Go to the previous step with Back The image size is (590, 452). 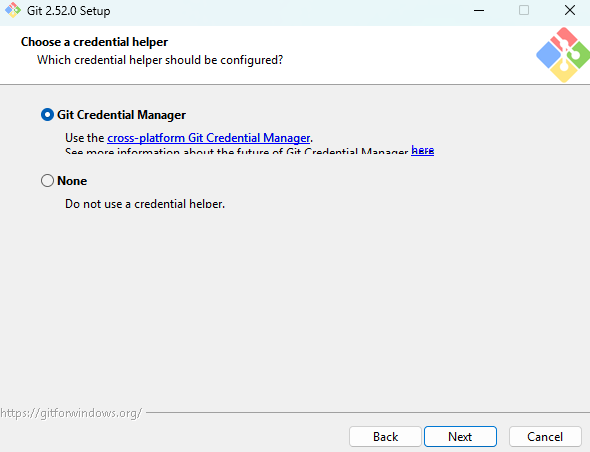(385, 437)
